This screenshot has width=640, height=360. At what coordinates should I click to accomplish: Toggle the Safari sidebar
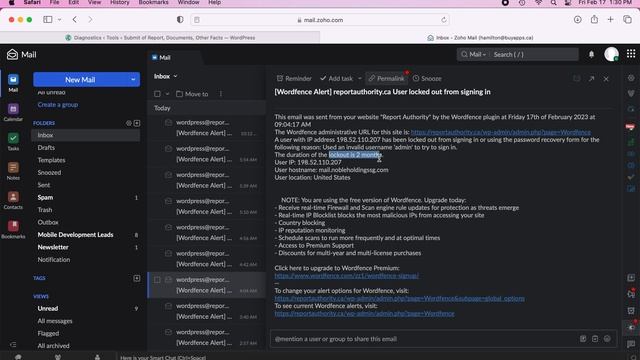(x=48, y=19)
